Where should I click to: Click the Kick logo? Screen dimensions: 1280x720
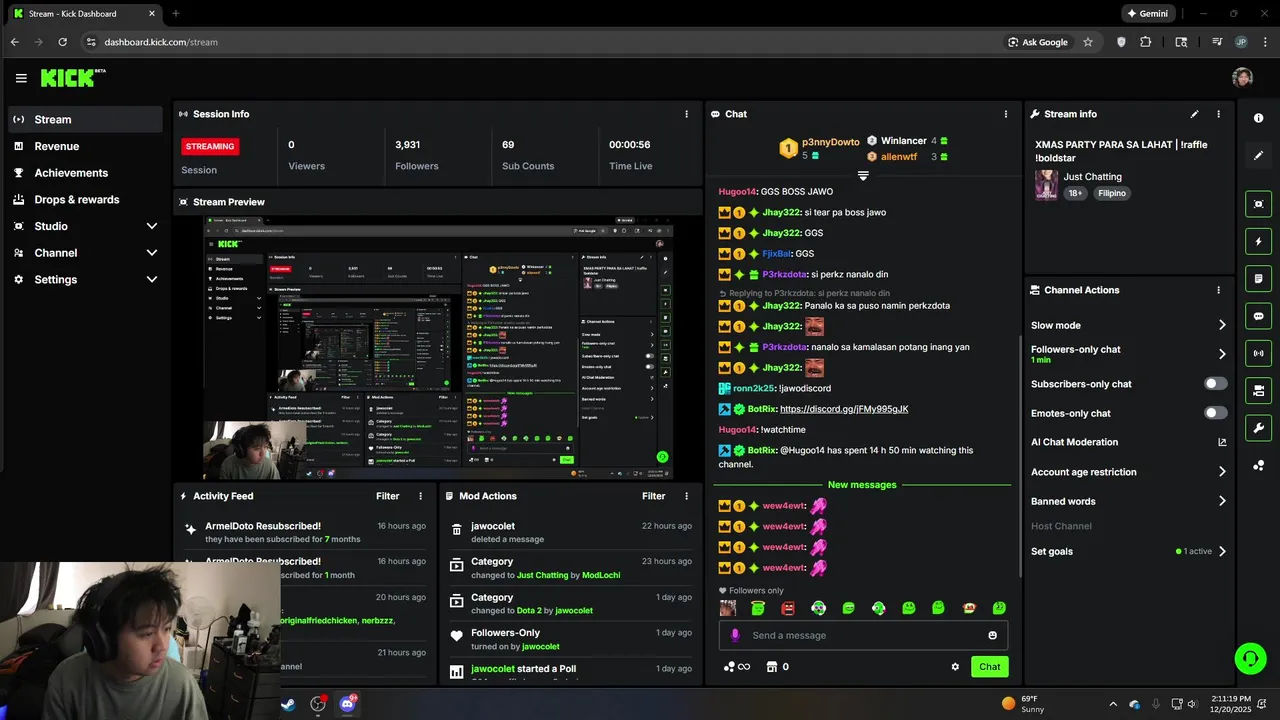click(72, 78)
